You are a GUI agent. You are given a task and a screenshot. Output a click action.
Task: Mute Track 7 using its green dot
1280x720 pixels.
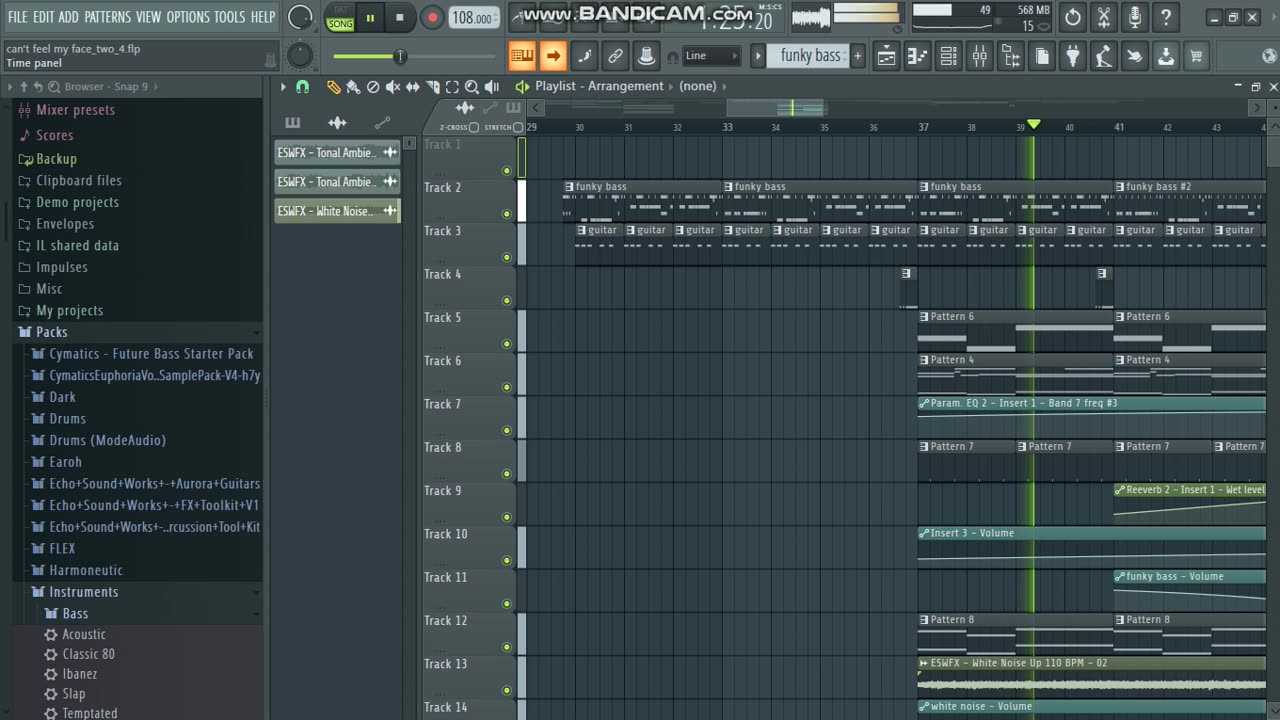(x=507, y=431)
